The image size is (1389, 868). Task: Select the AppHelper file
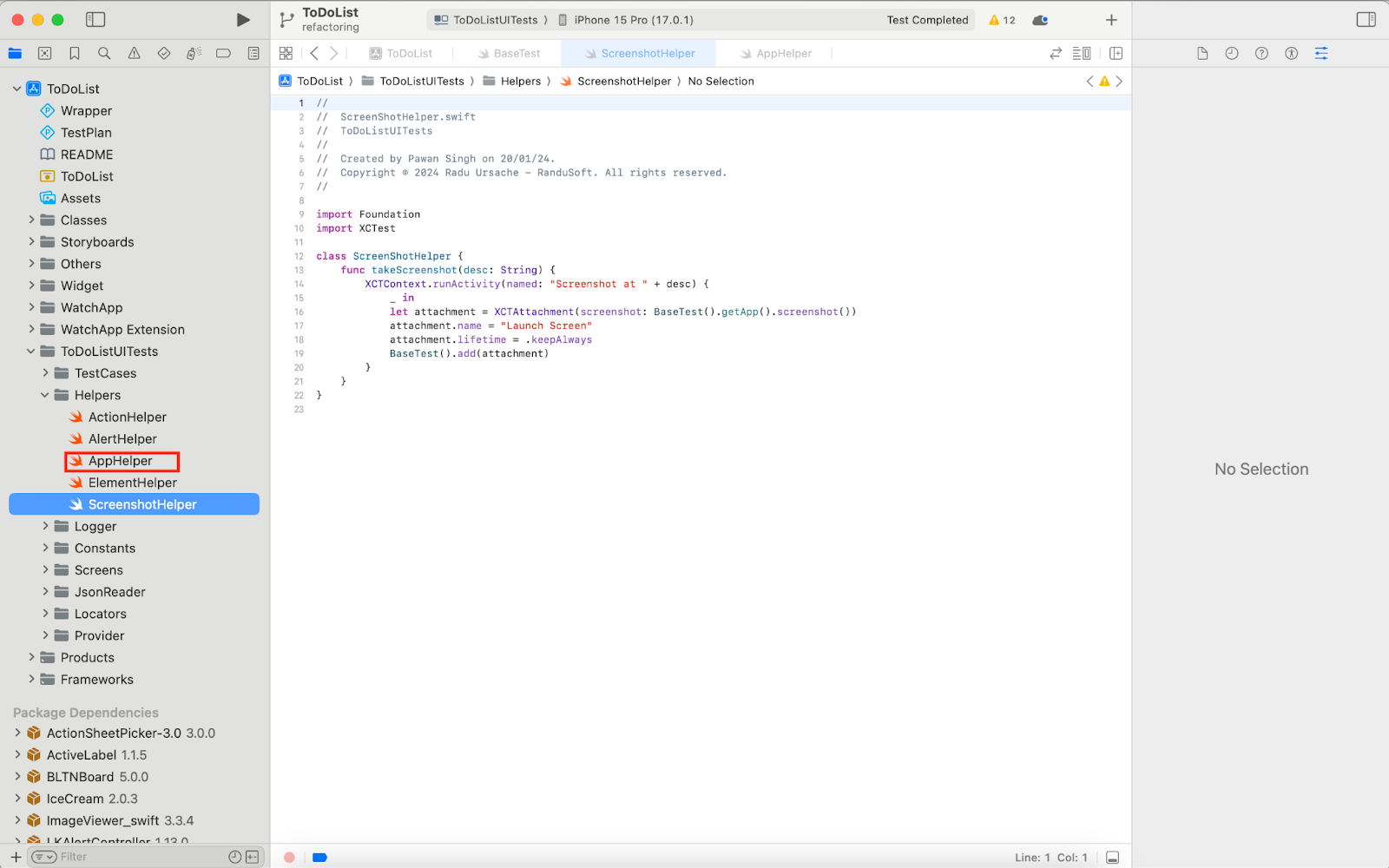pos(122,461)
